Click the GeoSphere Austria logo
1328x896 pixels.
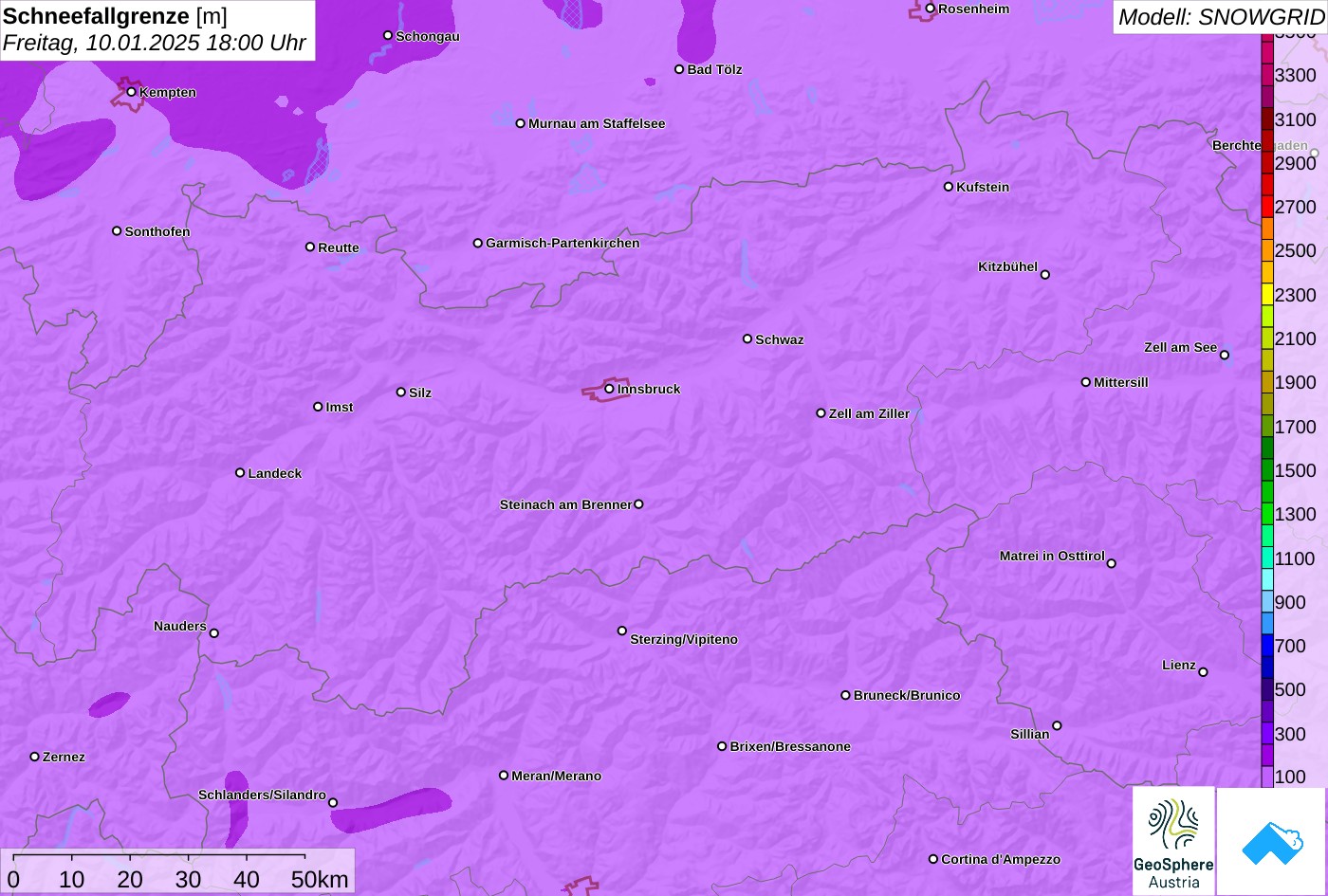coord(1173,841)
